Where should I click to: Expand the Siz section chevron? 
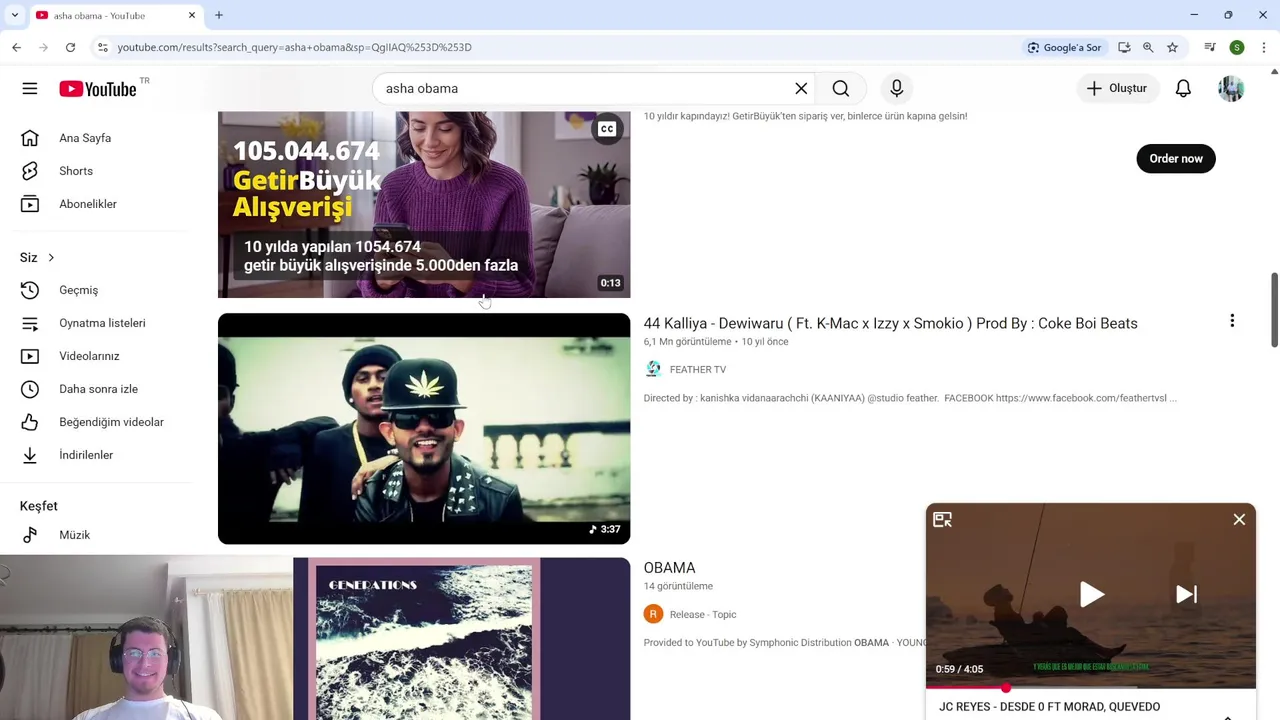(x=51, y=258)
